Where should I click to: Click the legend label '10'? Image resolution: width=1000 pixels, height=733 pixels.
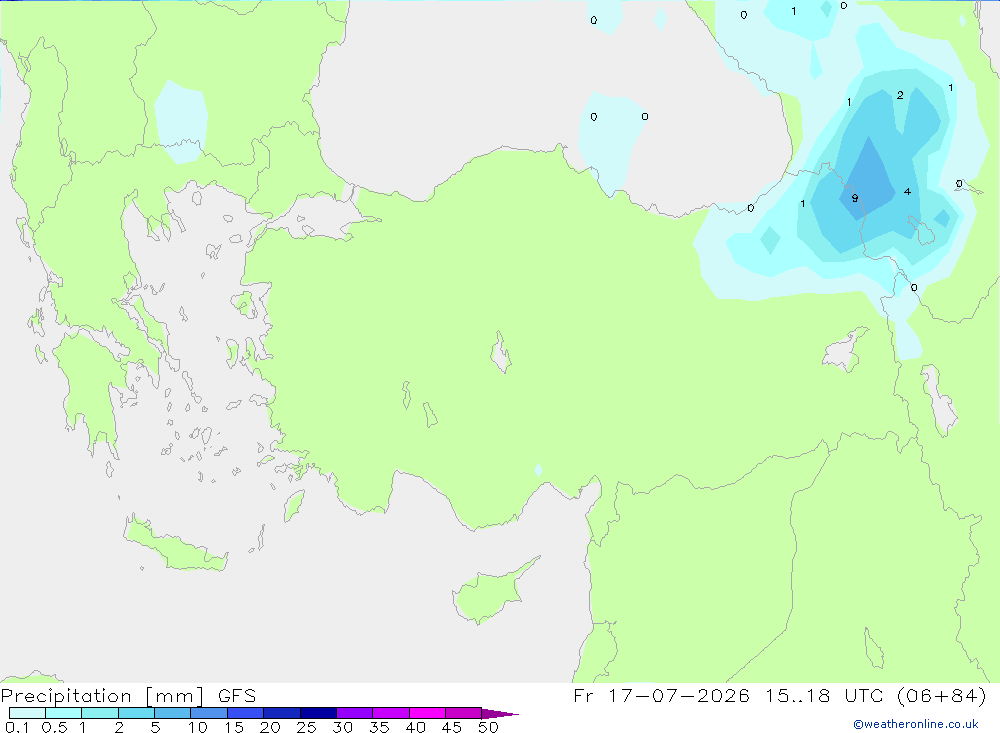[x=198, y=727]
